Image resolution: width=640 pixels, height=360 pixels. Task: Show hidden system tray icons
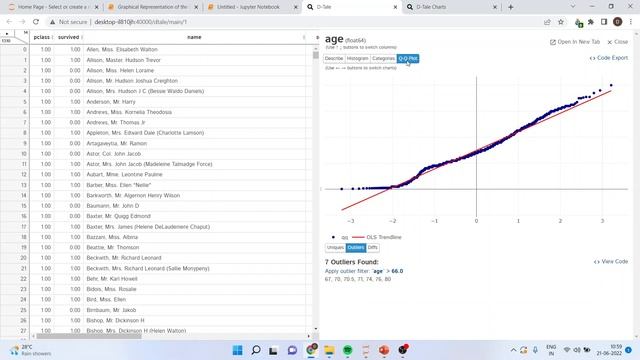[x=513, y=350]
